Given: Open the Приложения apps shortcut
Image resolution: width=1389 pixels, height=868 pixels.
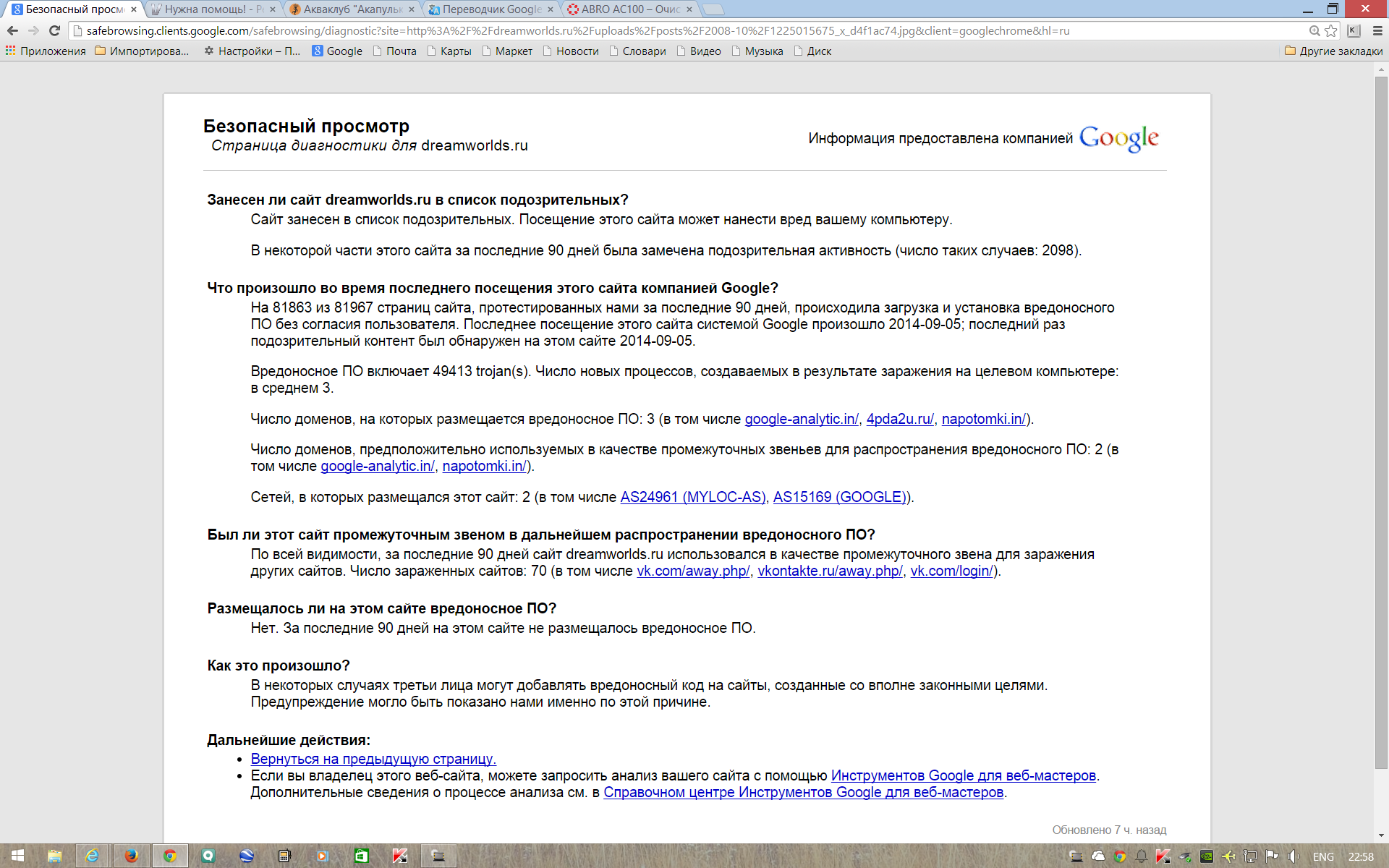Looking at the screenshot, I should pyautogui.click(x=46, y=51).
